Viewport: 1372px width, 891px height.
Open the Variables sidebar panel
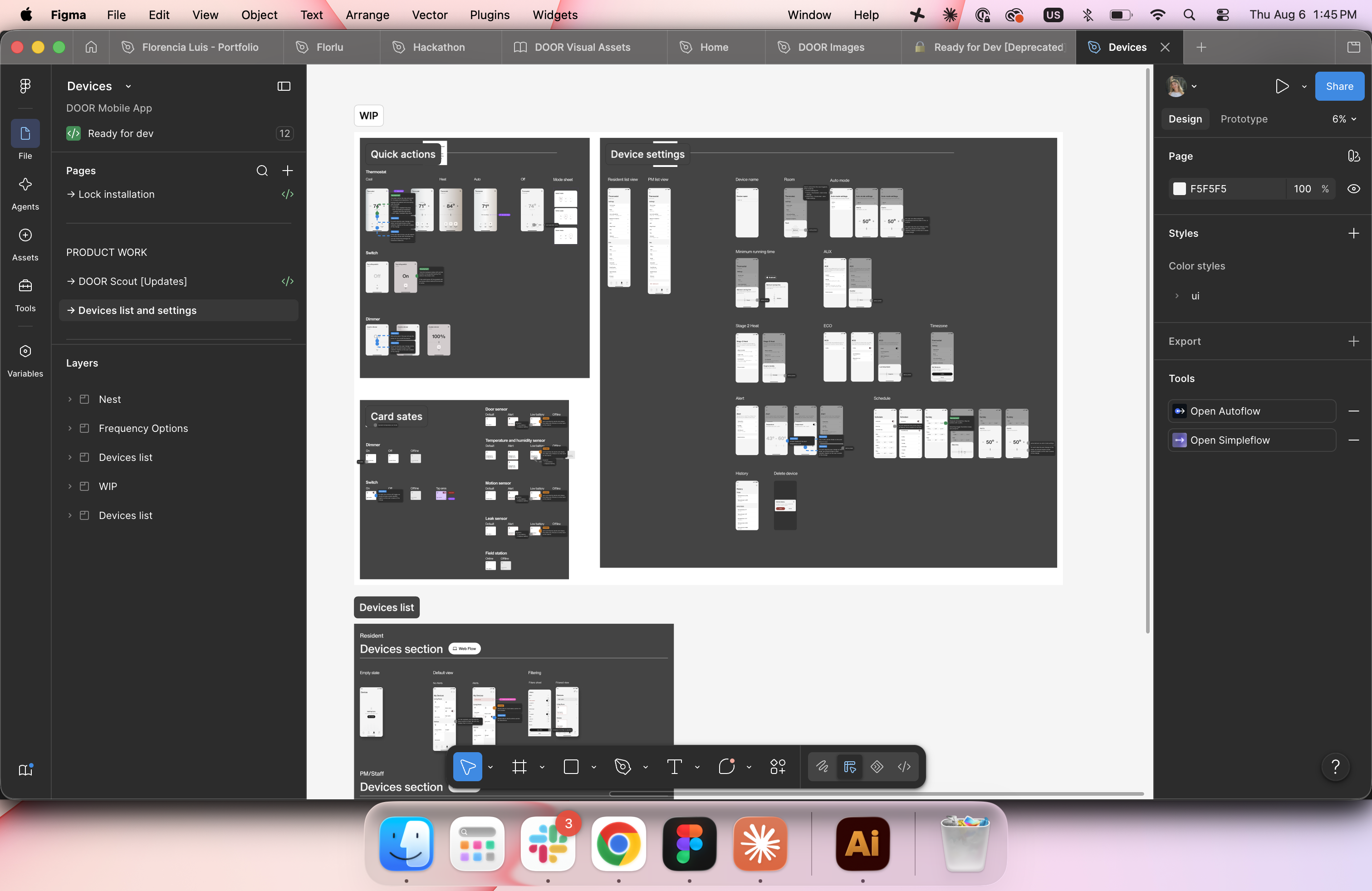tap(25, 351)
